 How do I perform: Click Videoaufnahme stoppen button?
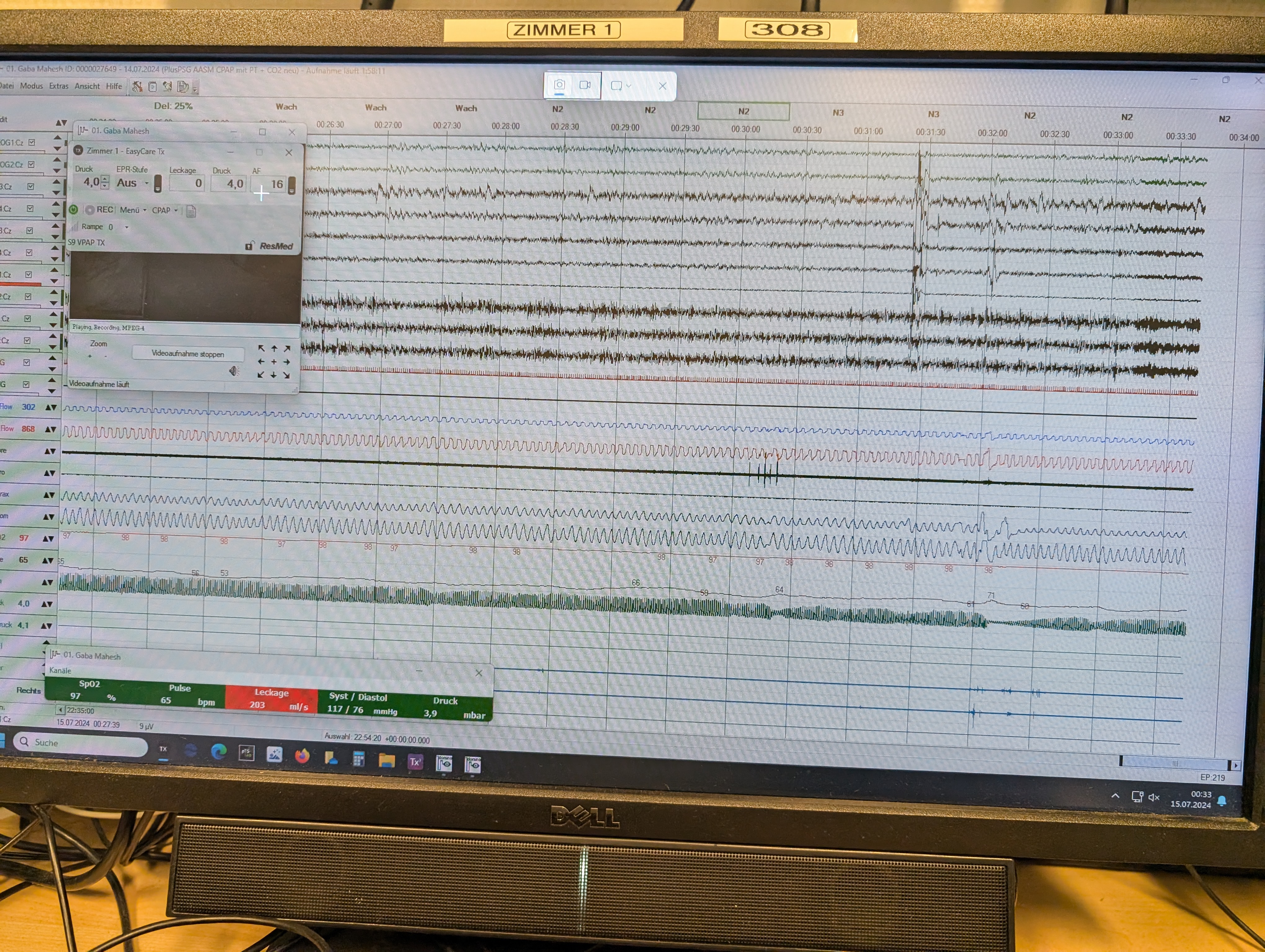pos(188,354)
